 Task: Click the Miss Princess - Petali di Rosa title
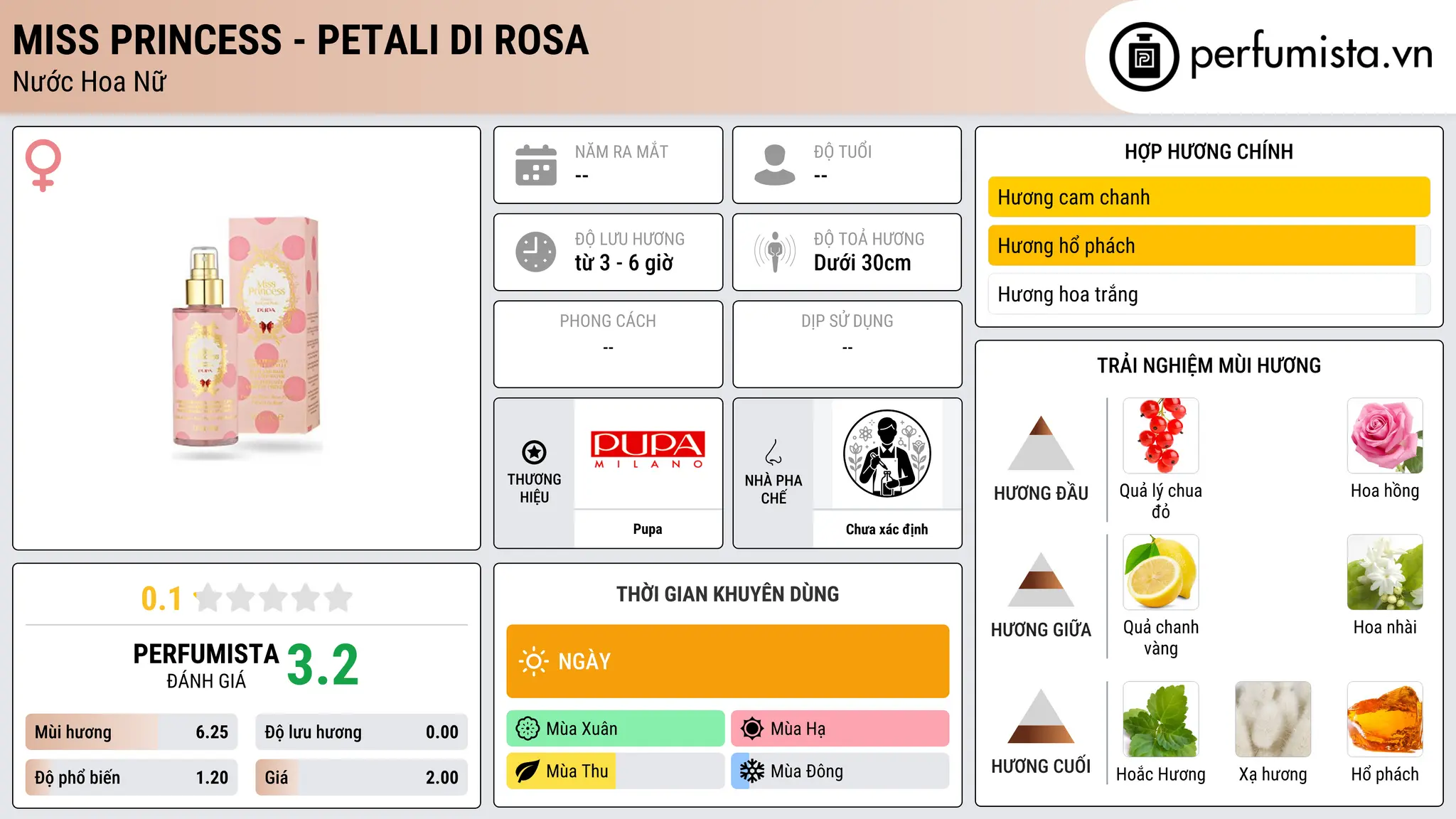[301, 40]
